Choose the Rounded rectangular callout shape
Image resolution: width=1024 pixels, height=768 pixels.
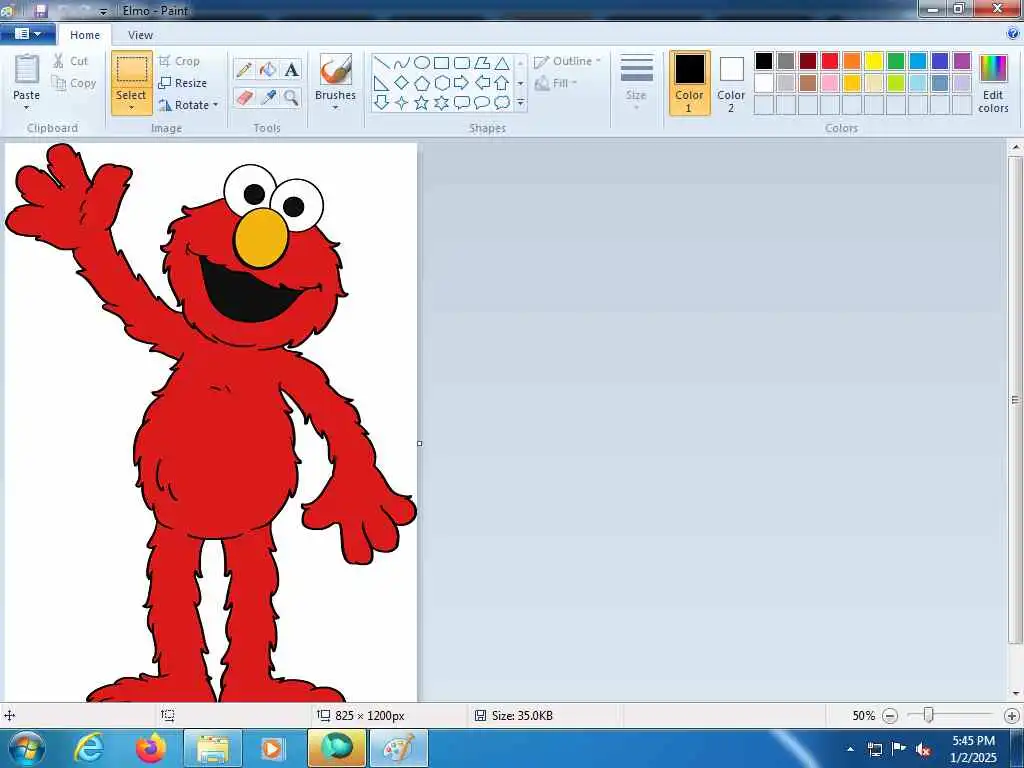tap(462, 103)
